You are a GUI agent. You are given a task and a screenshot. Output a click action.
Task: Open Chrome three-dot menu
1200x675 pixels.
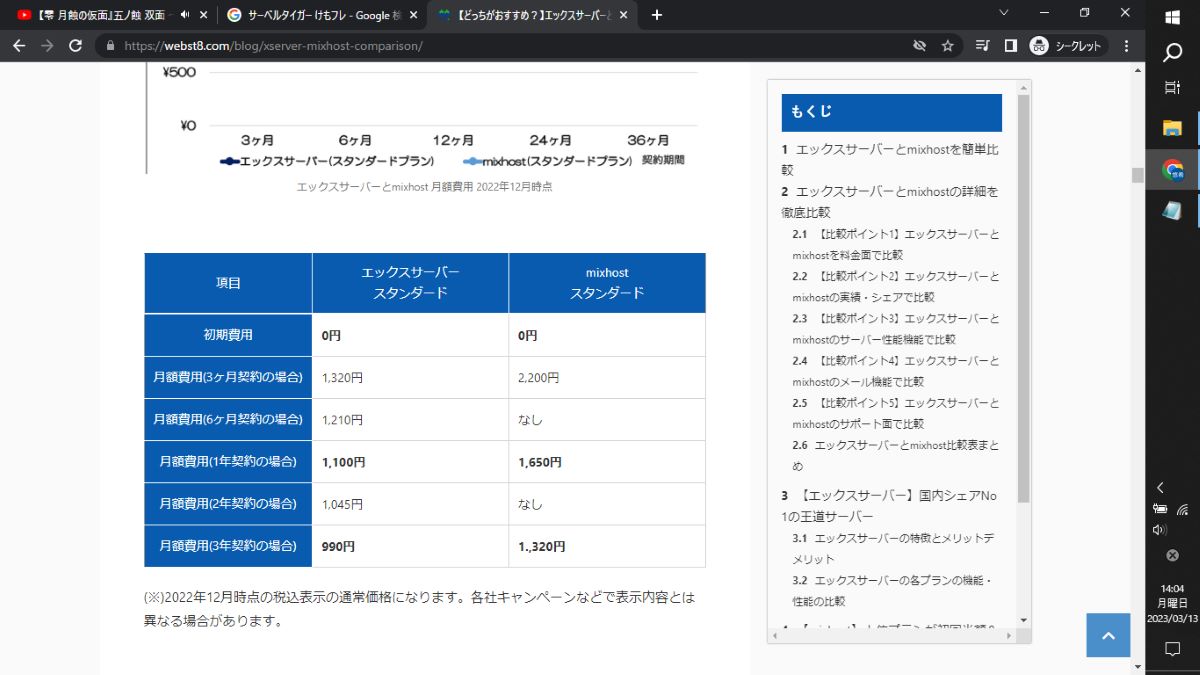1127,46
